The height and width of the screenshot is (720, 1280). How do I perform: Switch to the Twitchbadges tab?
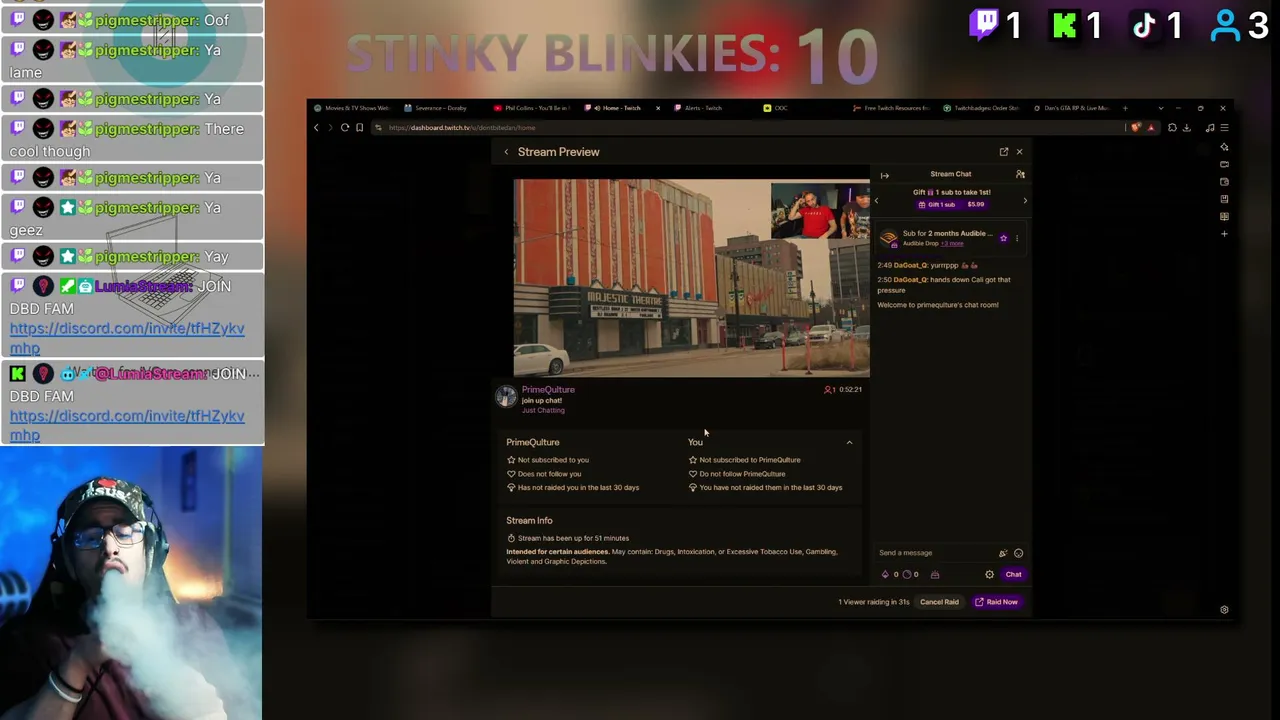(980, 108)
